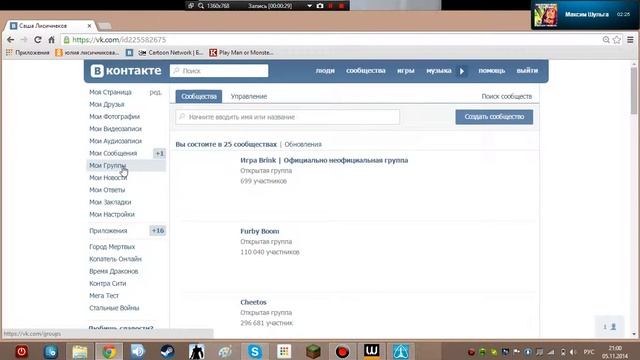
Task: Click ред. next to Моя Страница
Action: click(x=156, y=92)
